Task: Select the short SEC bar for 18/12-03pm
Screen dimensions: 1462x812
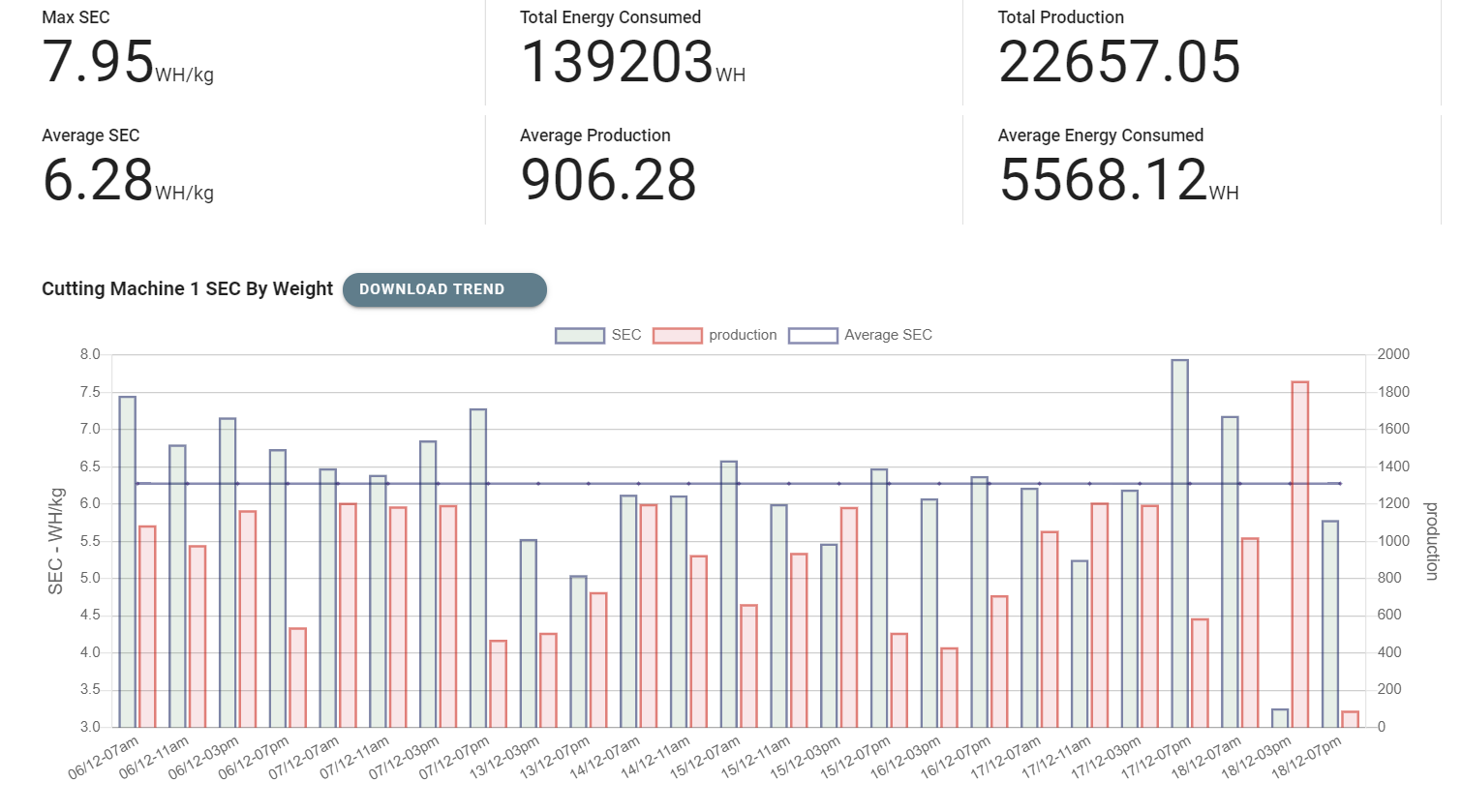Action: (x=1280, y=718)
